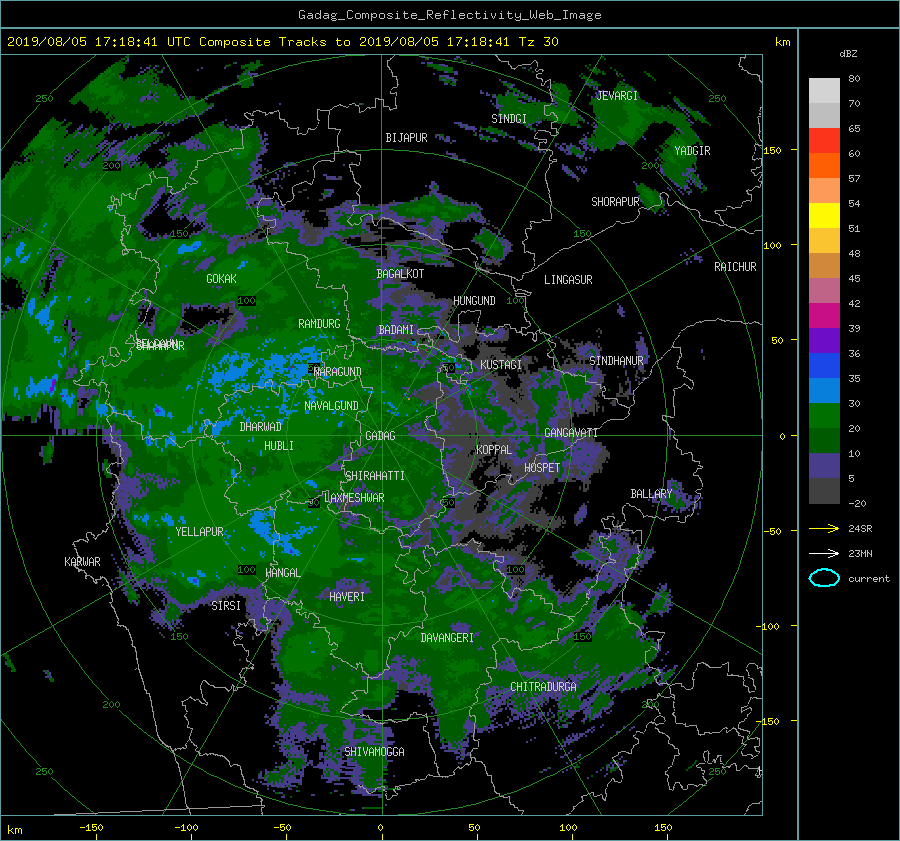The width and height of the screenshot is (900, 841).
Task: Choose the dark gray -20 dBZ swatch
Action: pos(824,491)
